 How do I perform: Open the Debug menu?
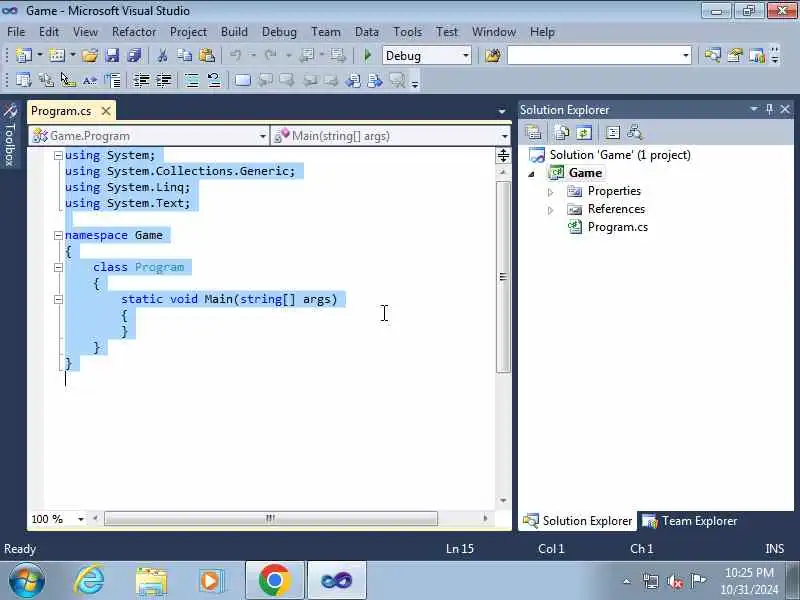279,32
